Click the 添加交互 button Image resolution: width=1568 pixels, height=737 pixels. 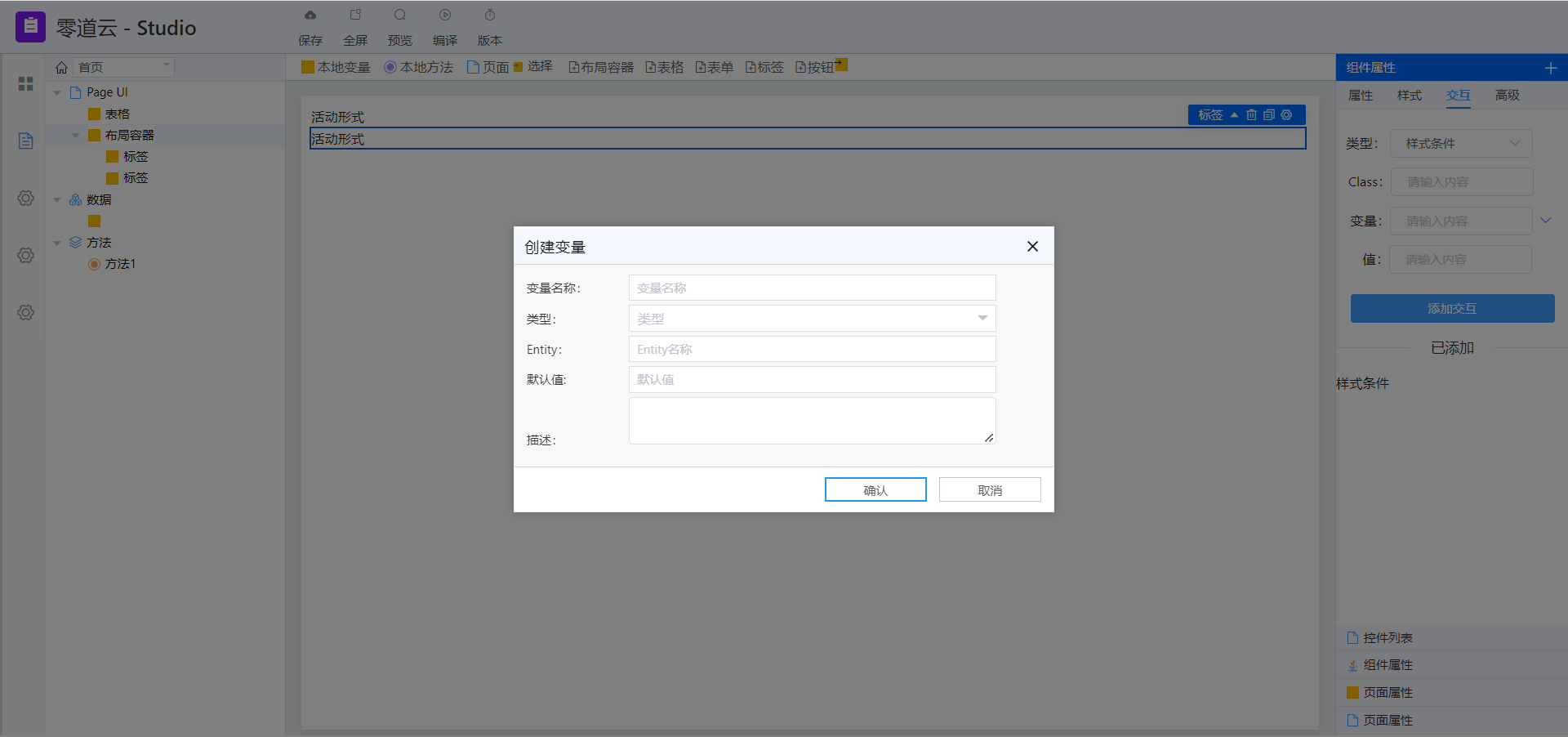1452,308
